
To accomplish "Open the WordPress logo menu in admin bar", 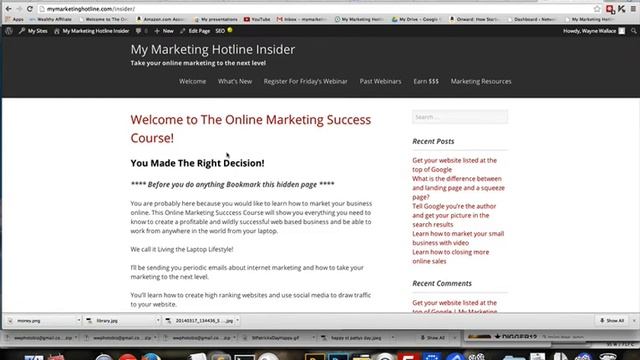I will (9, 31).
